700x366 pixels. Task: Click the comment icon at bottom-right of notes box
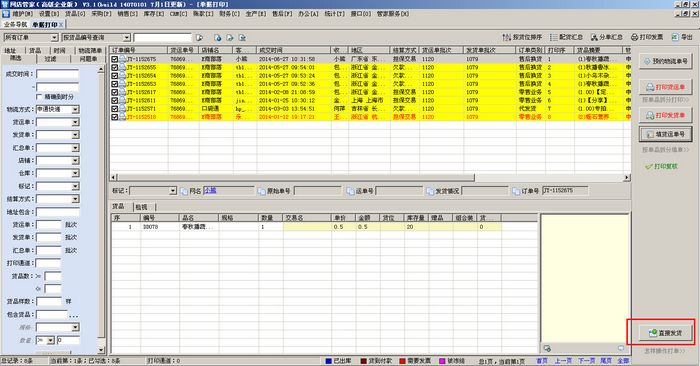point(621,348)
